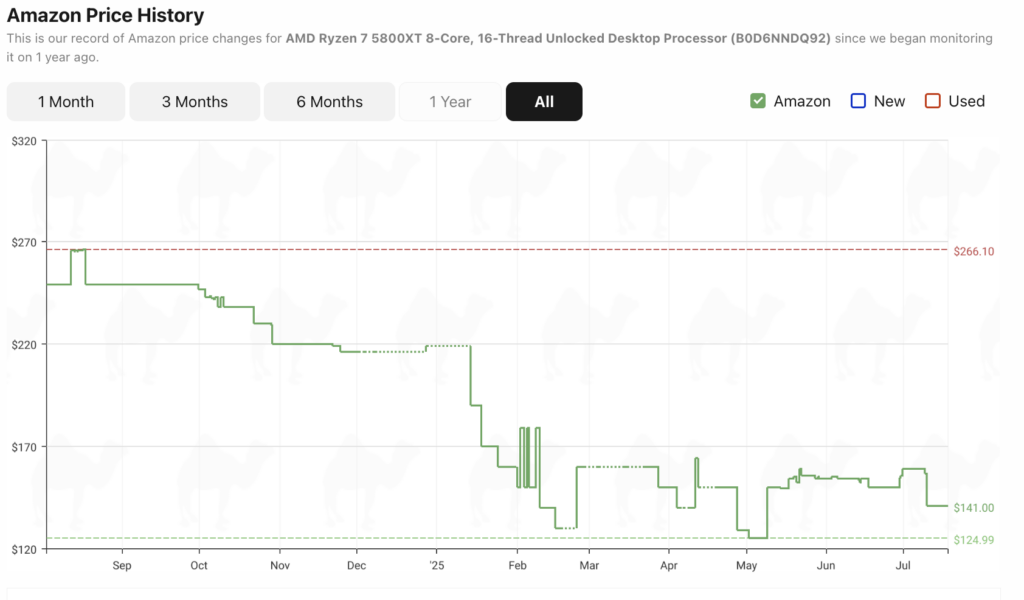
Task: Click the Dec x-axis label
Action: (x=357, y=565)
